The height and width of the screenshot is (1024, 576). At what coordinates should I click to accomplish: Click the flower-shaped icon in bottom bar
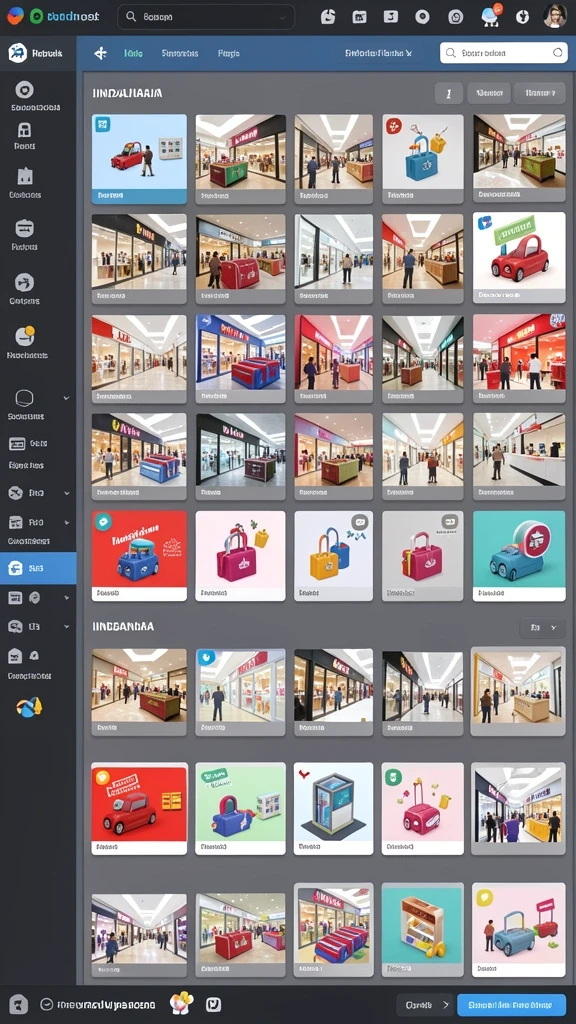point(181,1002)
